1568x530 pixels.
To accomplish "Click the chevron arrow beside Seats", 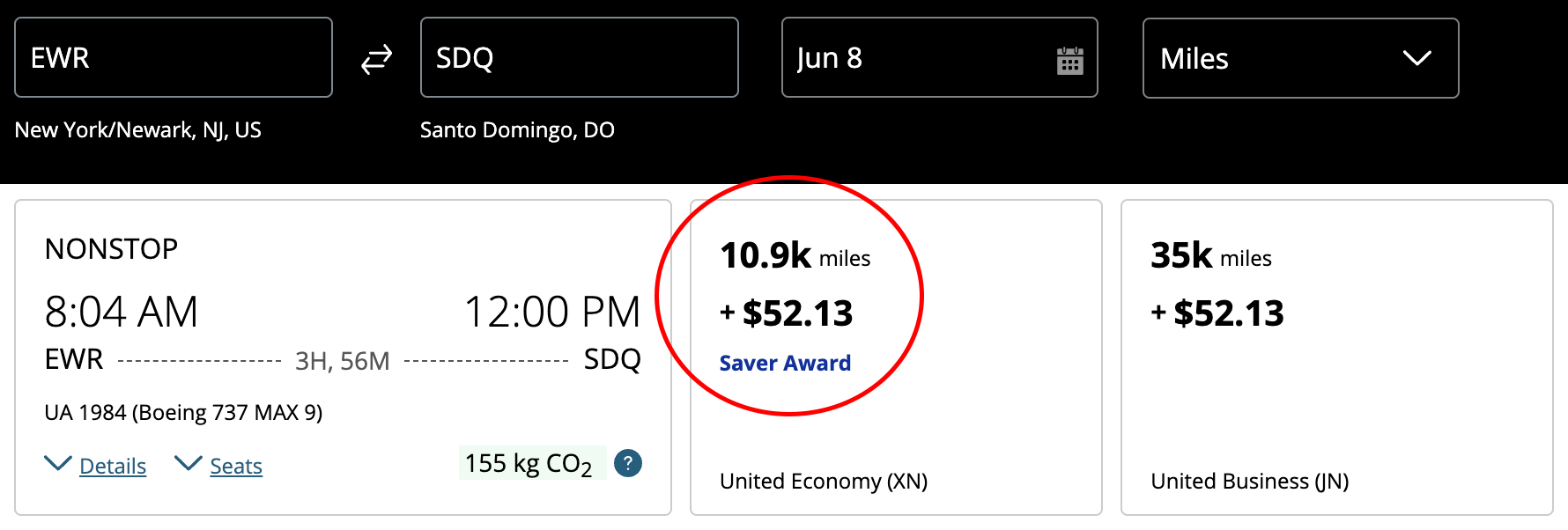I will [189, 463].
